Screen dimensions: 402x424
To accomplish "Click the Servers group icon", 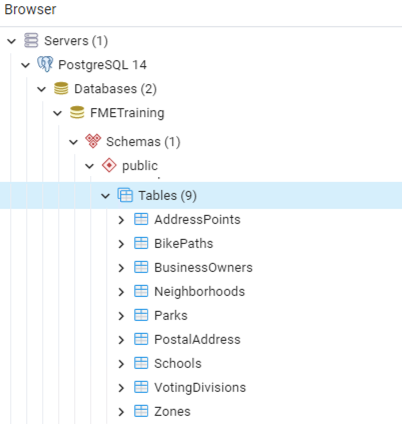I will click(31, 40).
